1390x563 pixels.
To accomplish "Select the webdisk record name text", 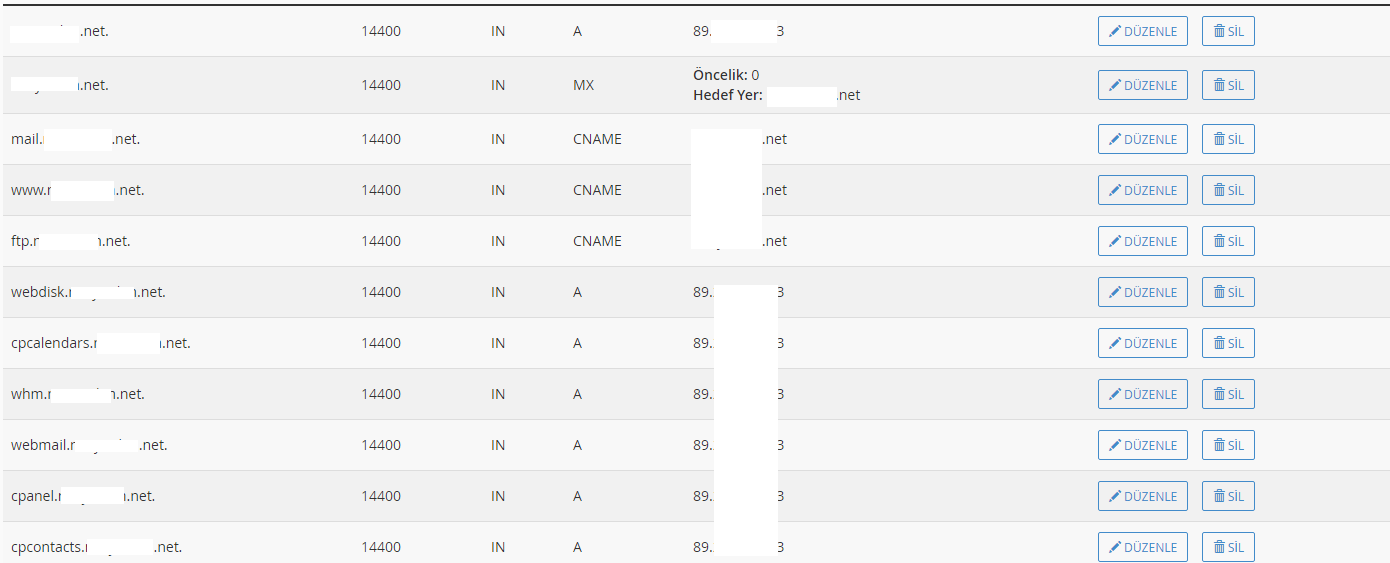I will [88, 292].
